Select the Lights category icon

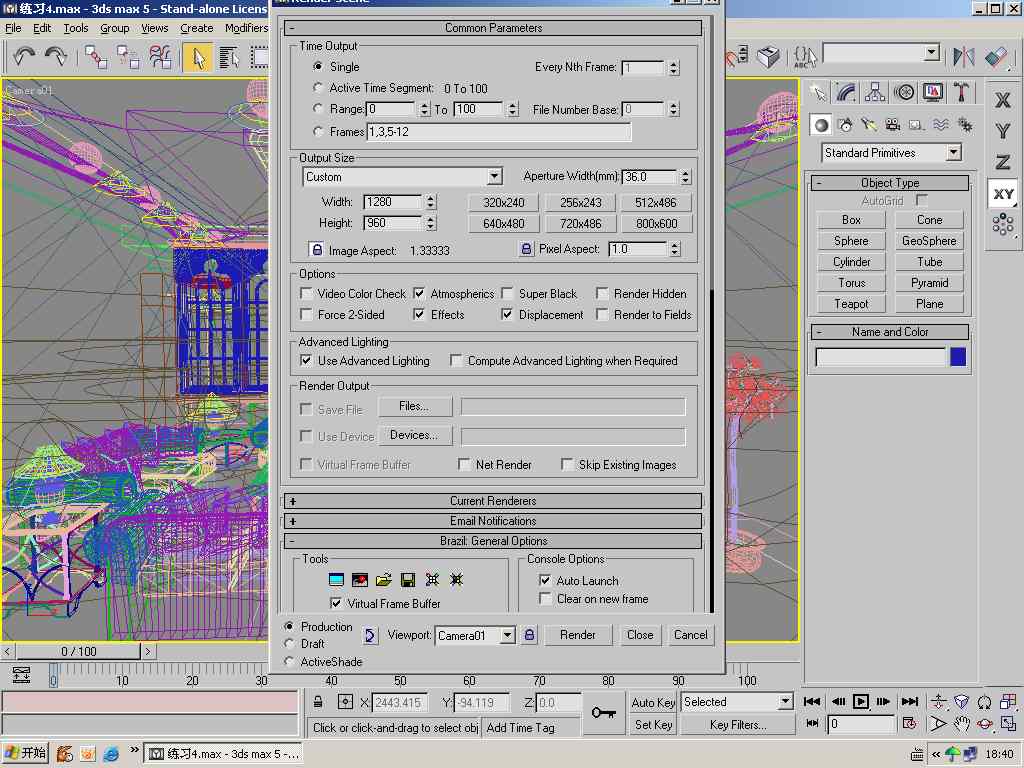click(x=869, y=125)
